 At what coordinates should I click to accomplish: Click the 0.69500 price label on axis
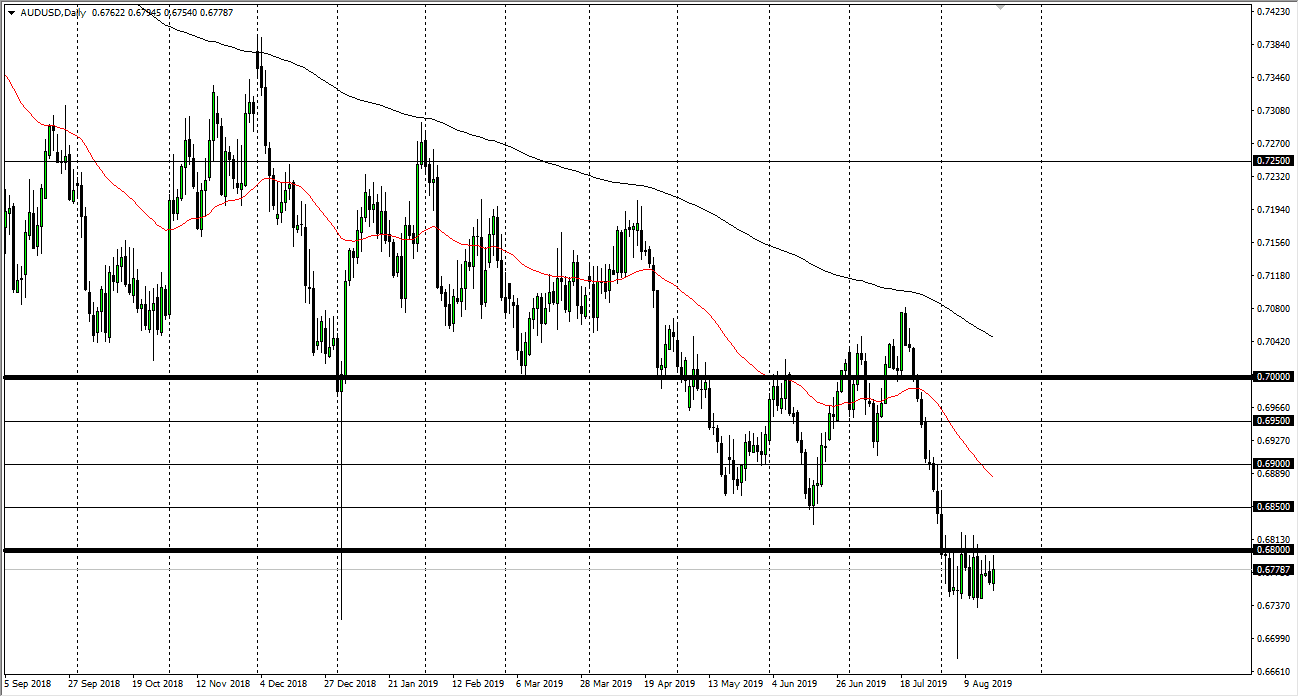1272,421
